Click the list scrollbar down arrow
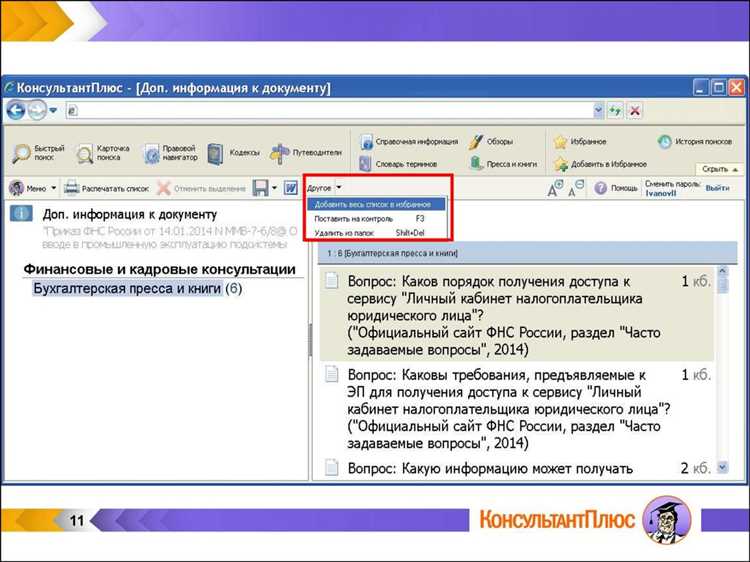 pos(722,467)
